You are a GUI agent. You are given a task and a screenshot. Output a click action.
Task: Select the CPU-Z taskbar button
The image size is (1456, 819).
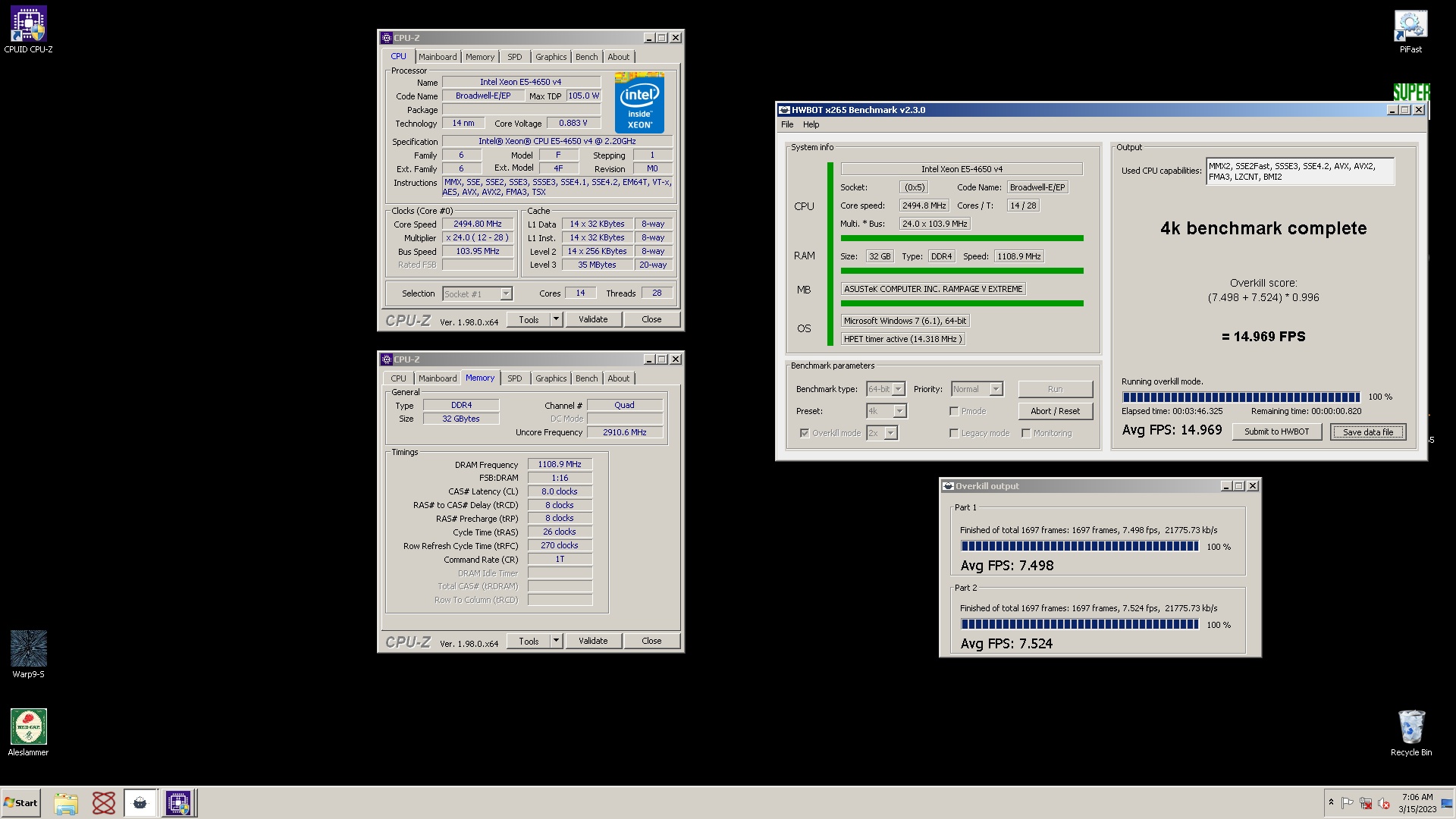pyautogui.click(x=179, y=803)
